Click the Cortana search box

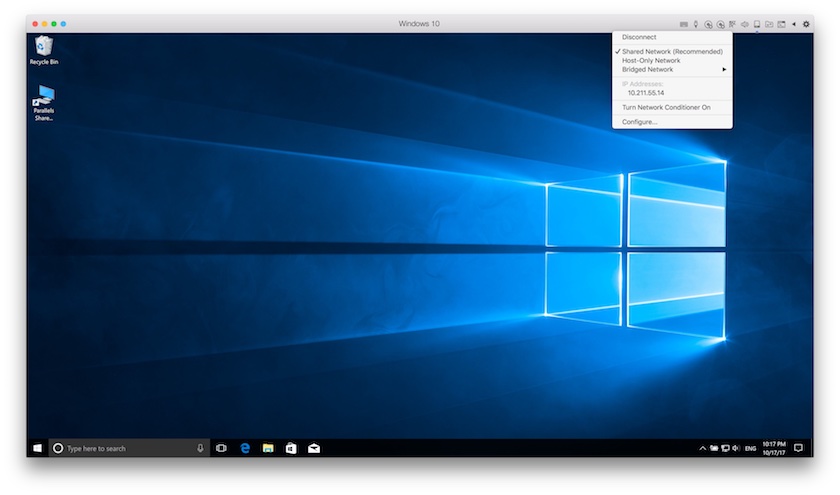tap(129, 448)
